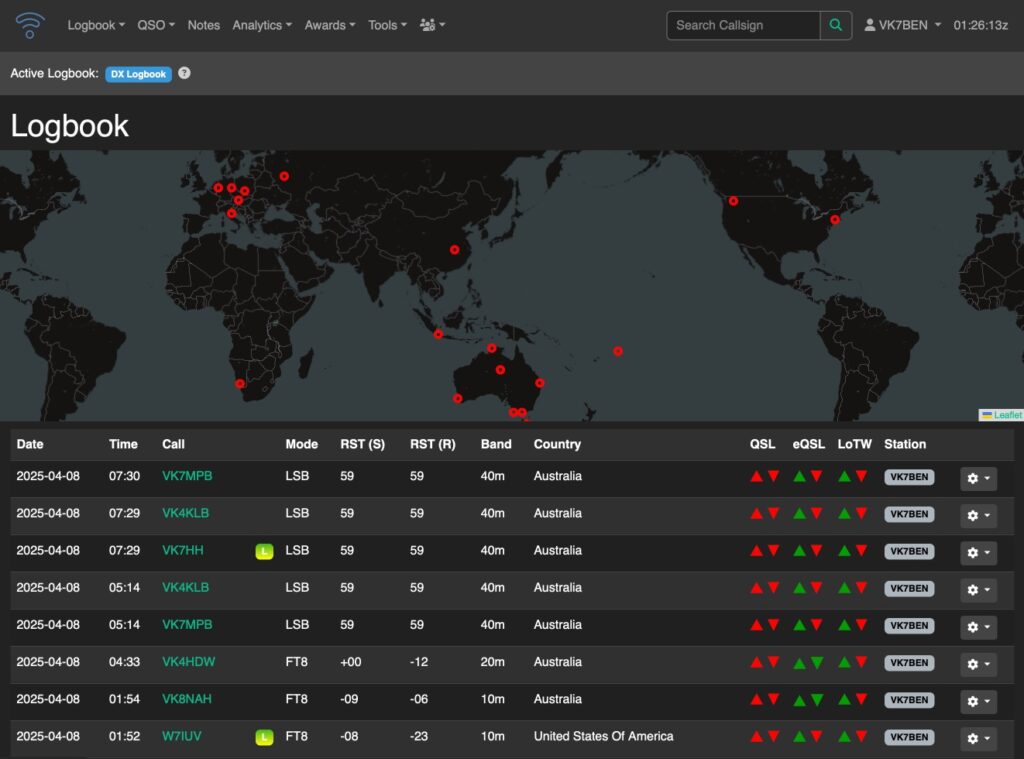1024x759 pixels.
Task: Open the Analytics menu
Action: (x=262, y=25)
